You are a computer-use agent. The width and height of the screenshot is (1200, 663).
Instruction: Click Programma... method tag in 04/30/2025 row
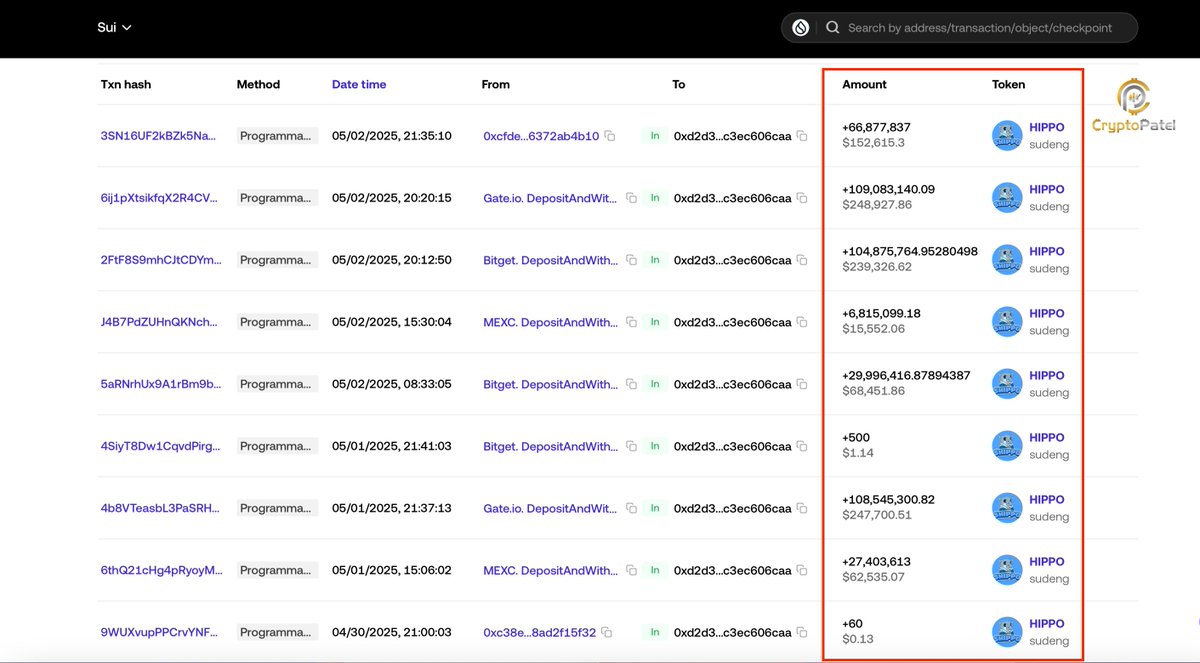click(x=277, y=632)
